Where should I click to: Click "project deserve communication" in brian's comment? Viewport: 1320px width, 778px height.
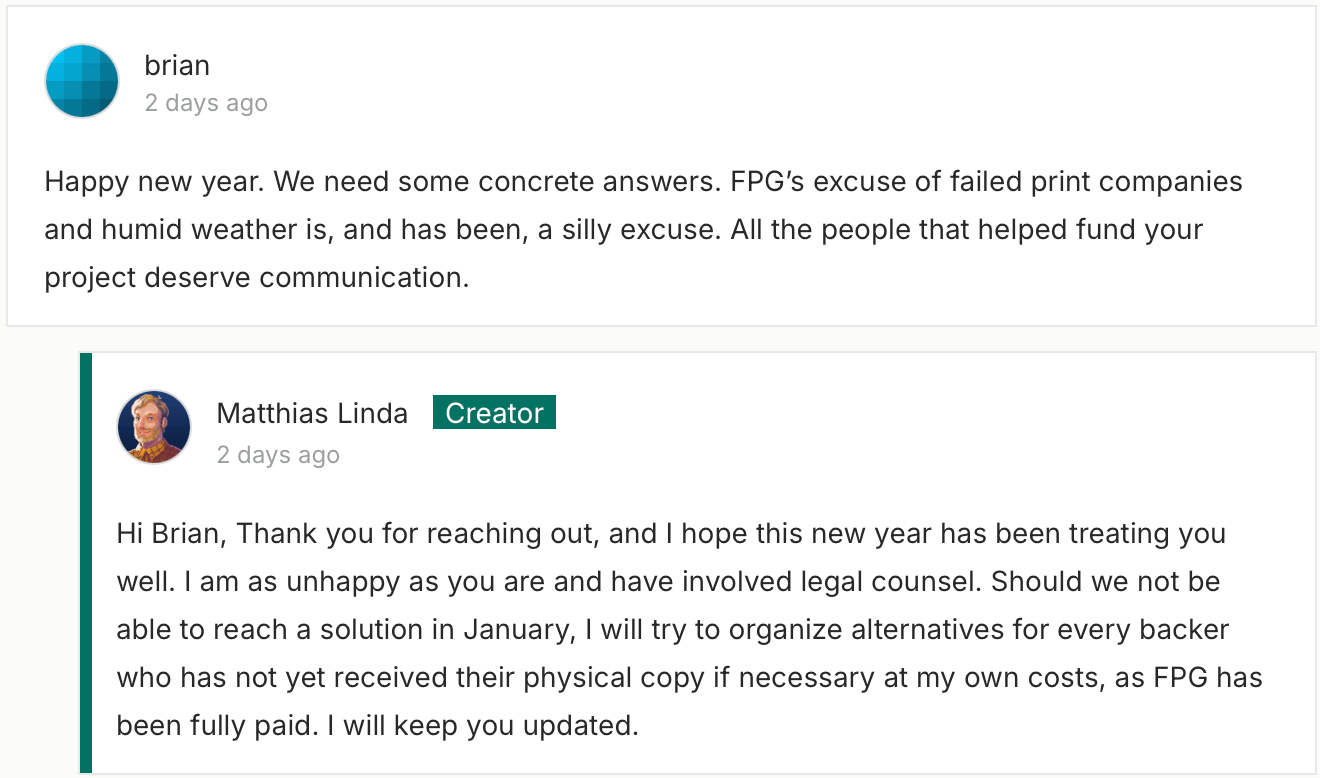tap(256, 278)
